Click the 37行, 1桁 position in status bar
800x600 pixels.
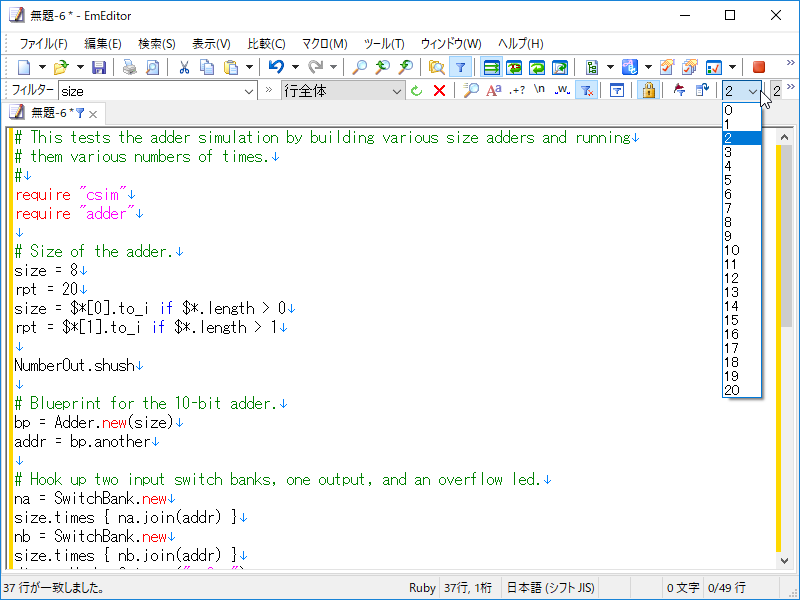pyautogui.click(x=468, y=588)
